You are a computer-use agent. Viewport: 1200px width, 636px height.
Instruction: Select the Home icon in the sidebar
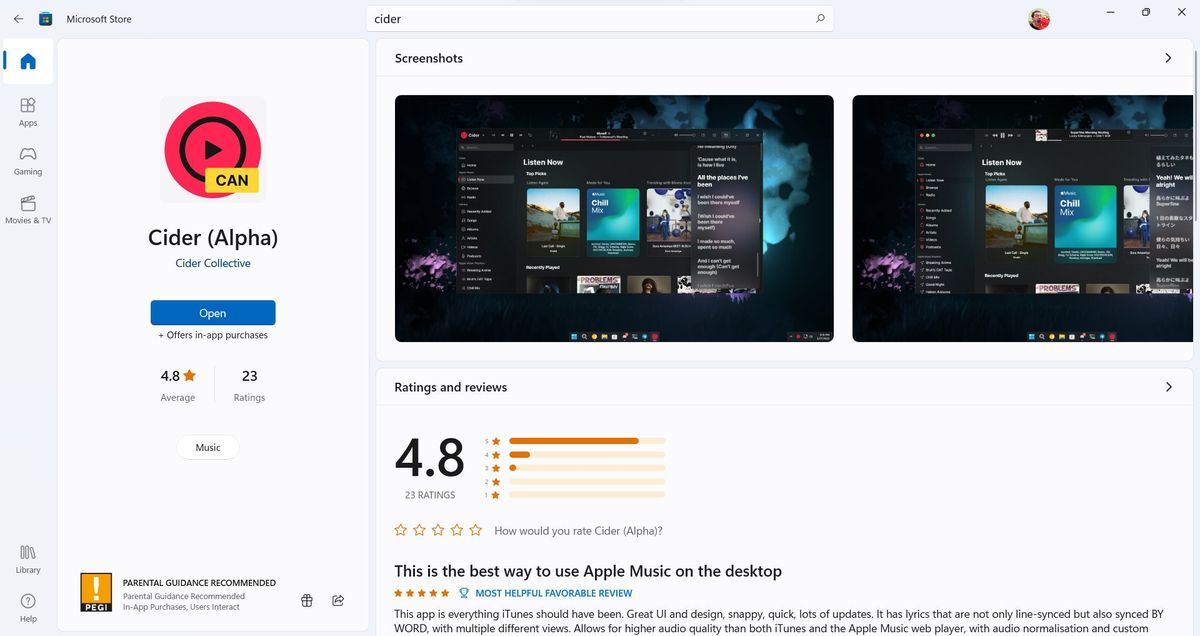[27, 61]
